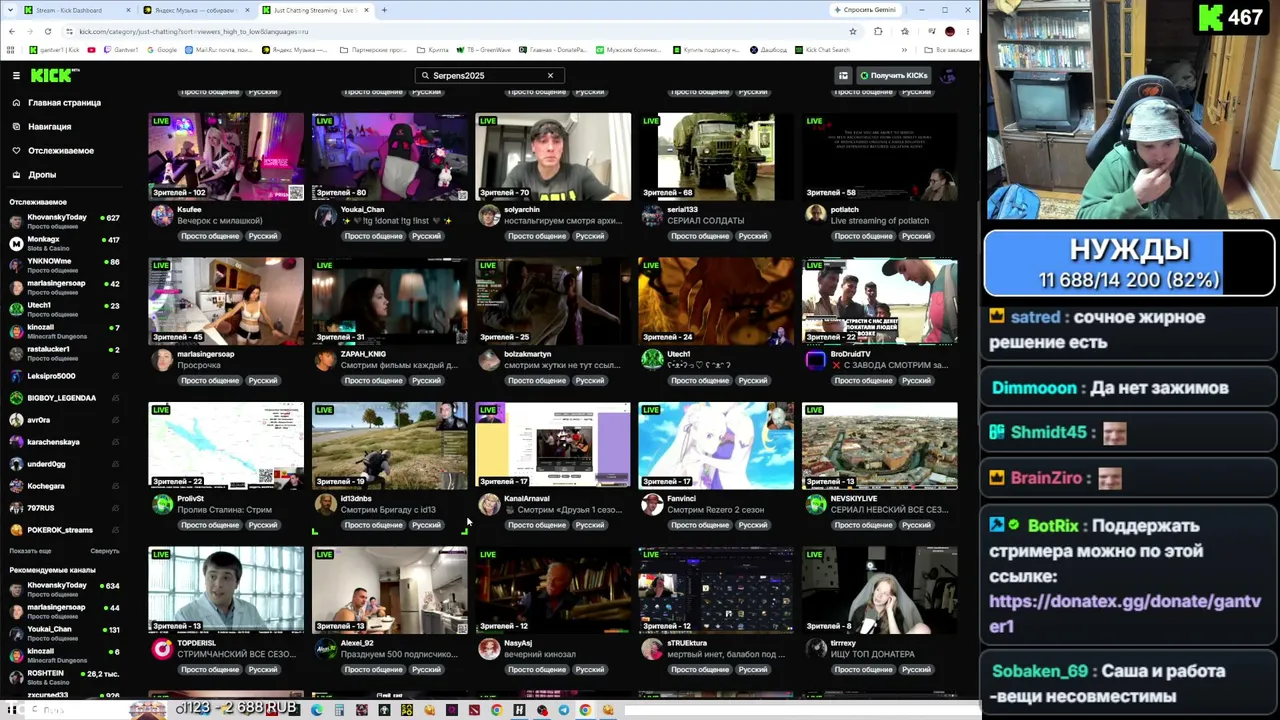The image size is (1280, 720).
Task: Click the Получить KICKs button
Action: tap(894, 75)
